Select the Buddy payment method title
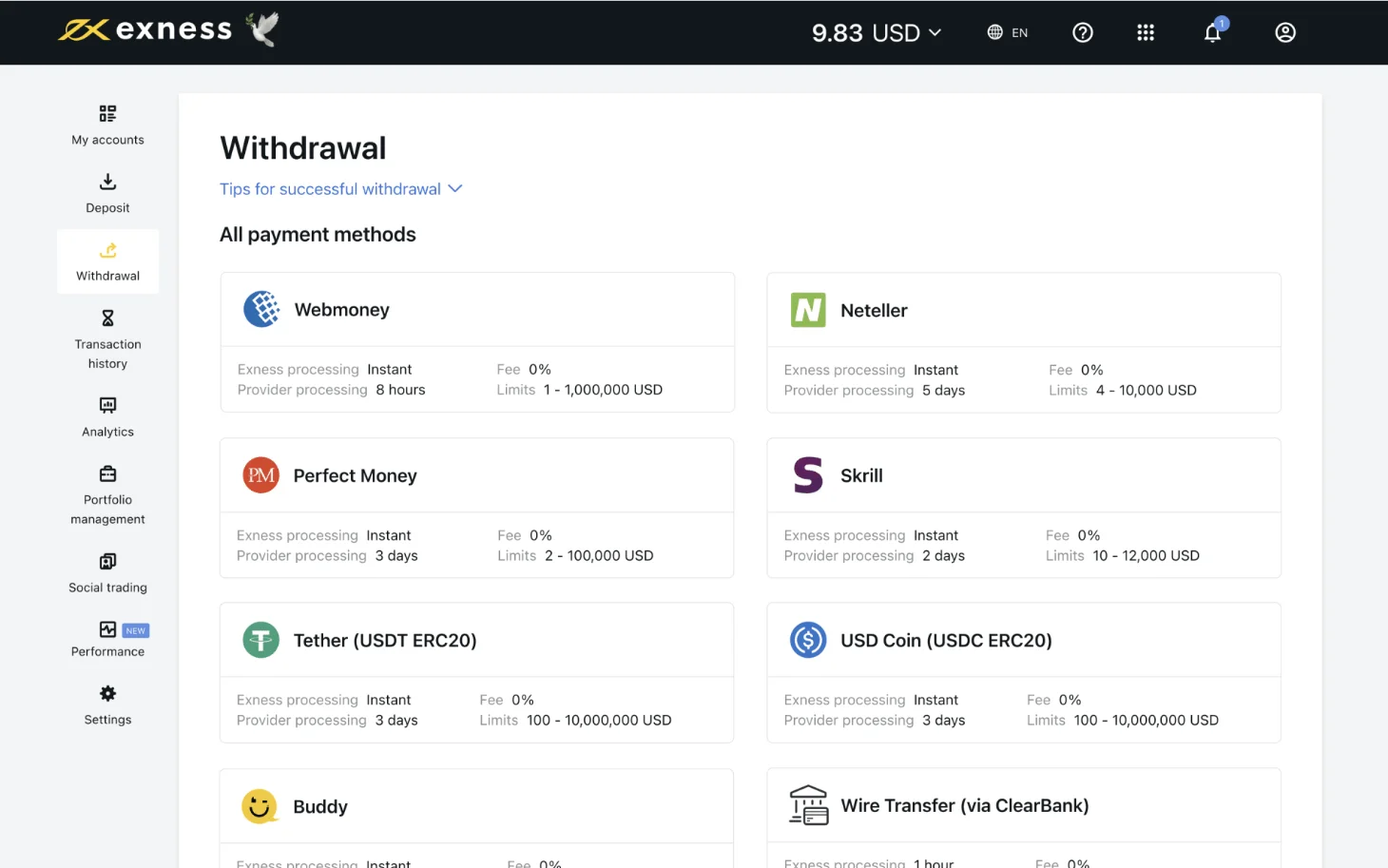Screen dimensions: 1388x868 tap(320, 806)
